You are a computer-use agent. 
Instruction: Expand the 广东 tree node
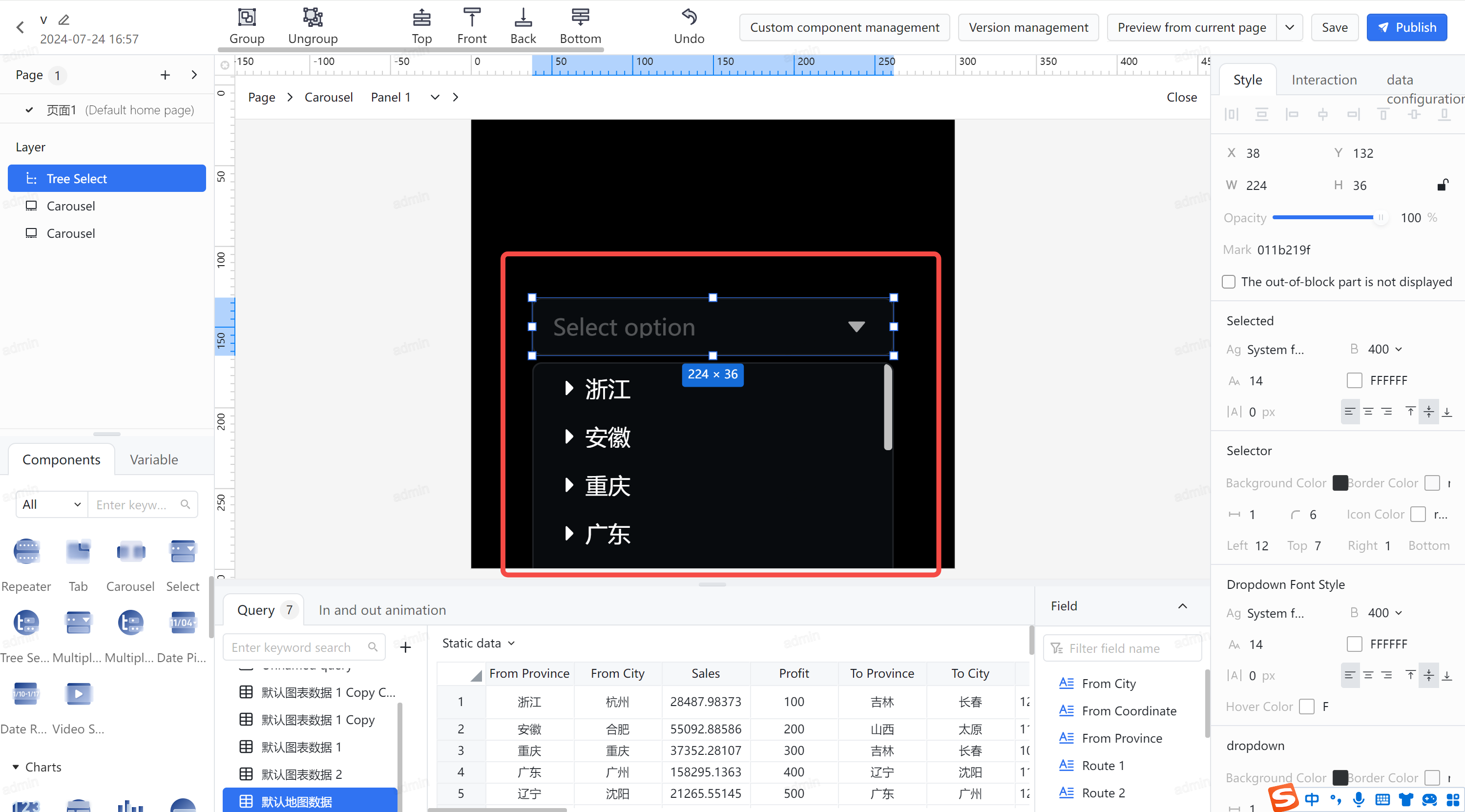pyautogui.click(x=569, y=533)
